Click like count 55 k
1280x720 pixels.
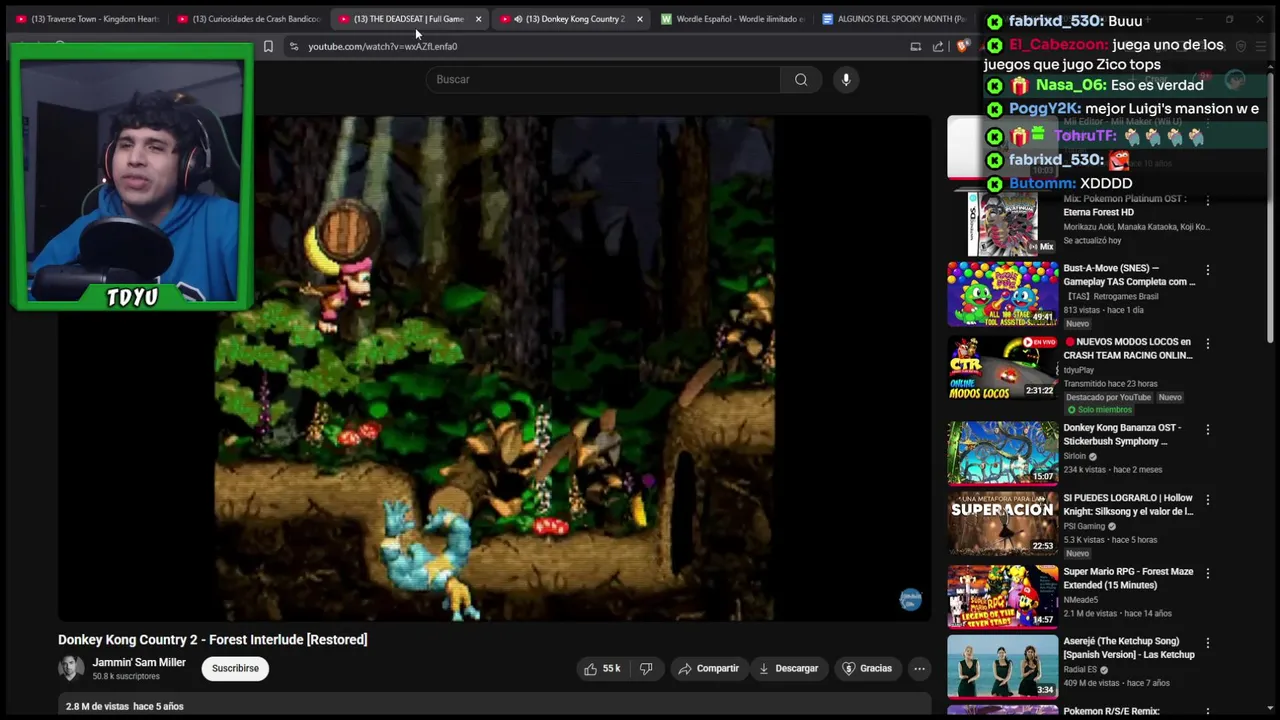[611, 668]
